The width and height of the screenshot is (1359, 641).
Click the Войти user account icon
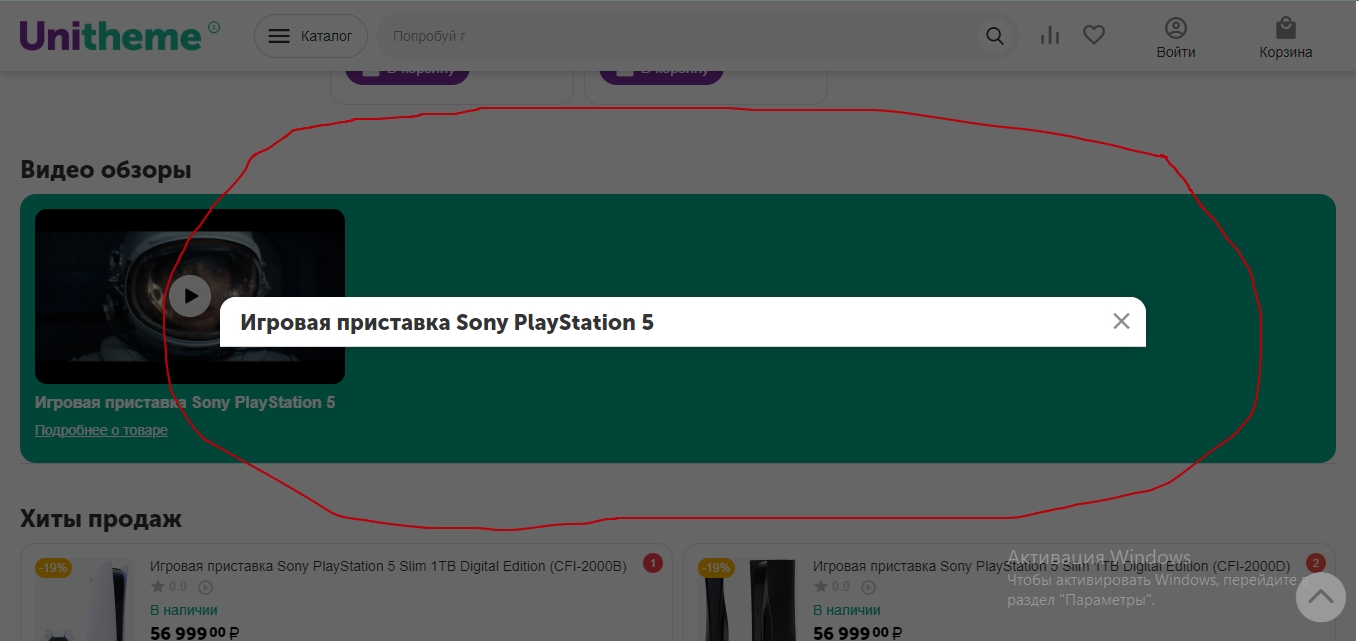coord(1176,28)
